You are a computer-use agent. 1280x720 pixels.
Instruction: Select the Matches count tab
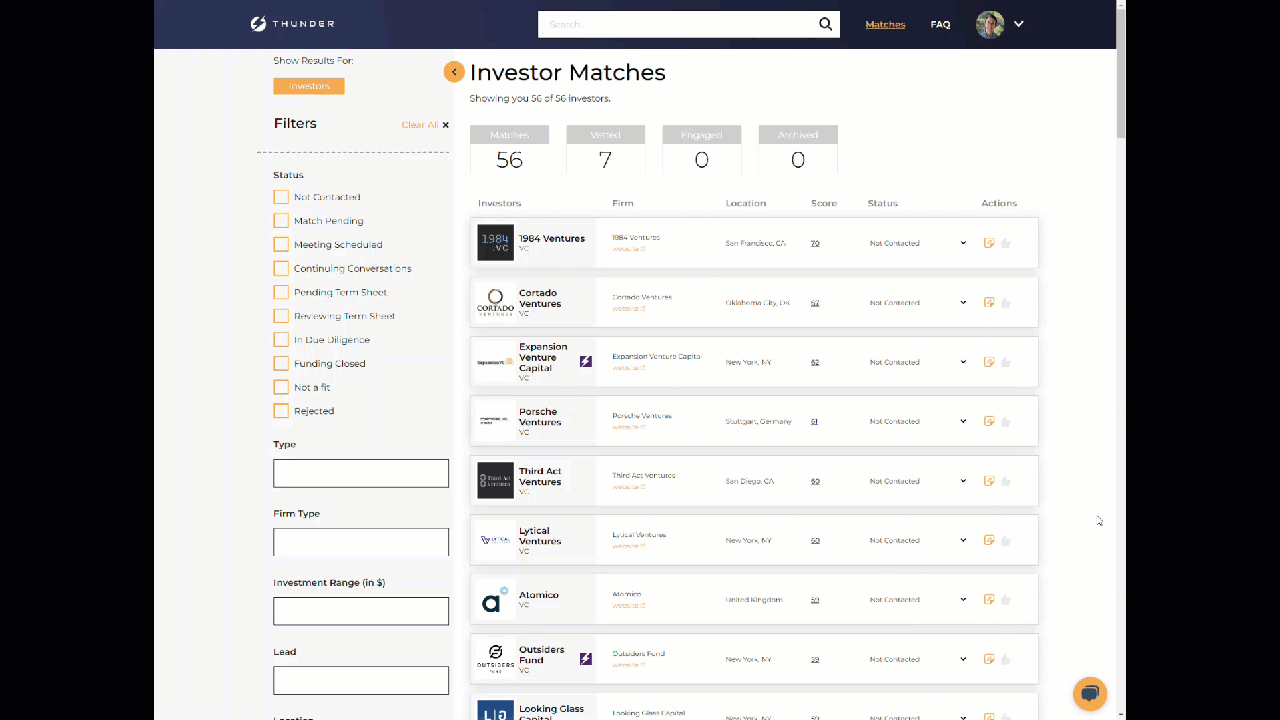[509, 150]
